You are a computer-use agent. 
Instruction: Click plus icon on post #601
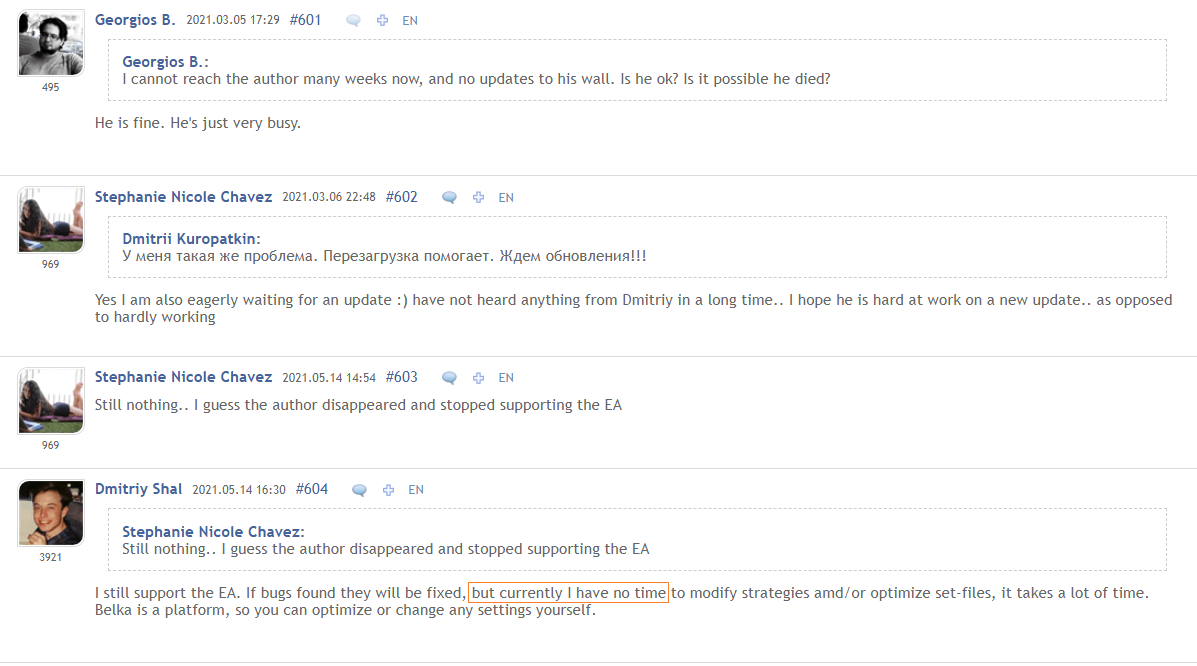click(x=382, y=21)
